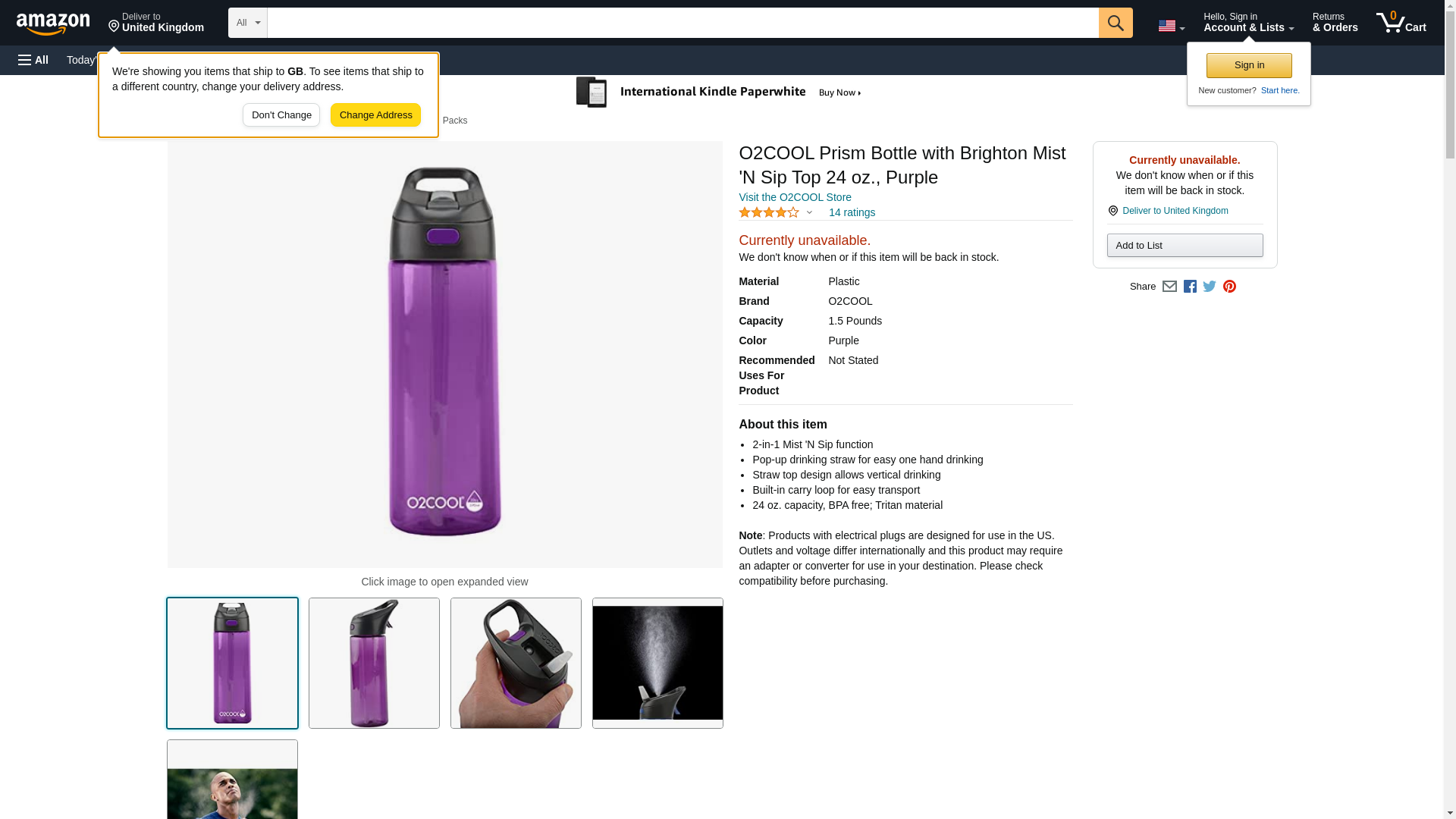
Task: Click the search magnifier button
Action: tap(1115, 23)
